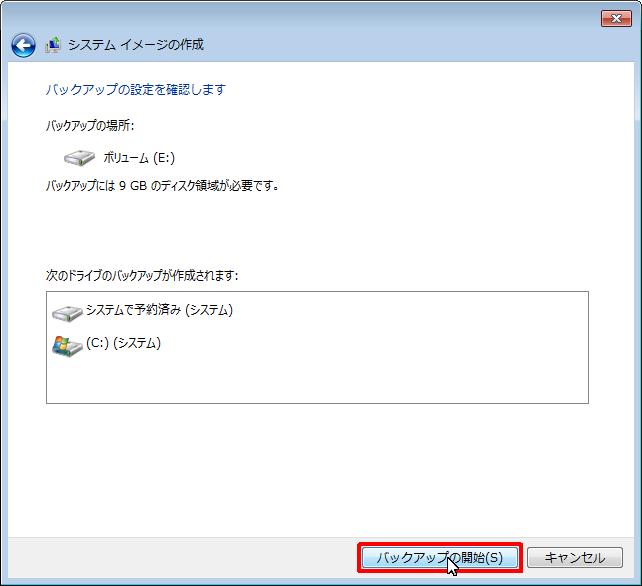Click the バックアップの設定を確認します heading

(x=136, y=89)
